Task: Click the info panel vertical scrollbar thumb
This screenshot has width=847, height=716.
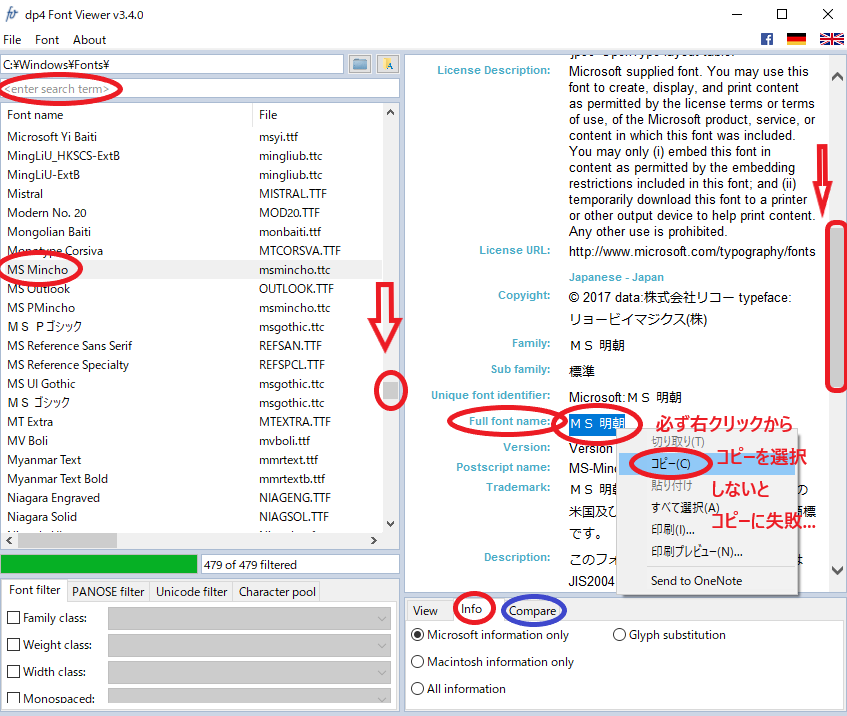Action: tap(837, 305)
